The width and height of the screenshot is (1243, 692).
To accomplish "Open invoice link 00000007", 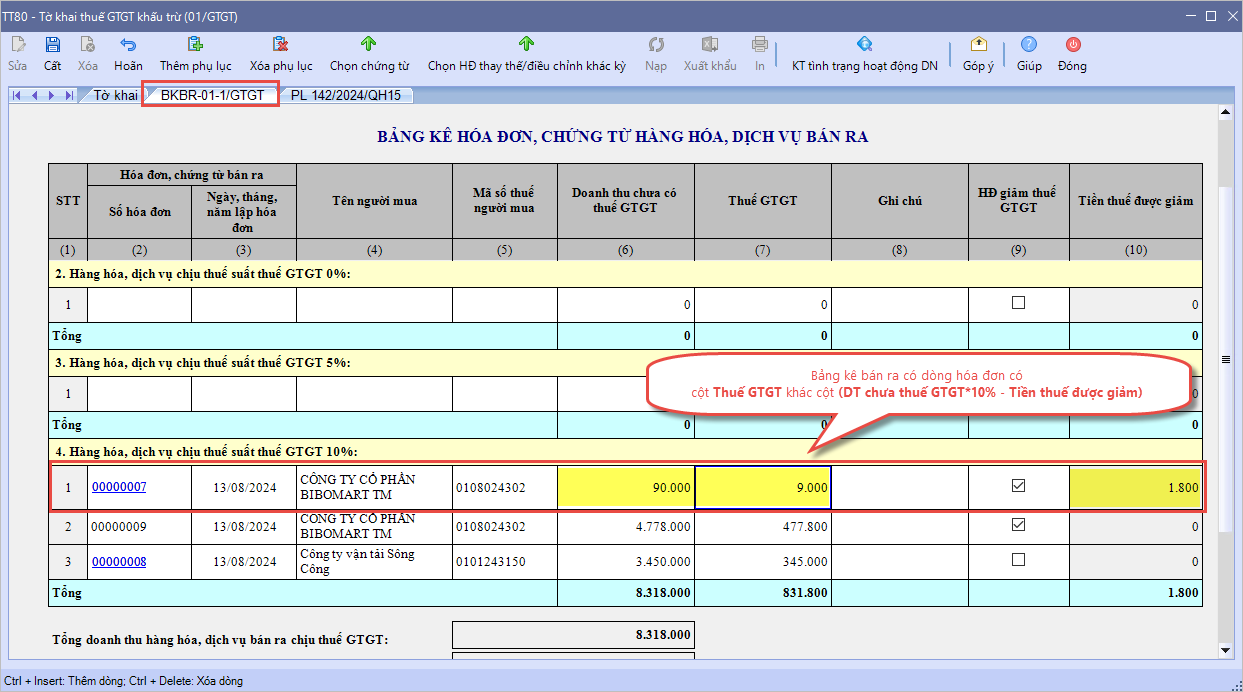I will [119, 487].
